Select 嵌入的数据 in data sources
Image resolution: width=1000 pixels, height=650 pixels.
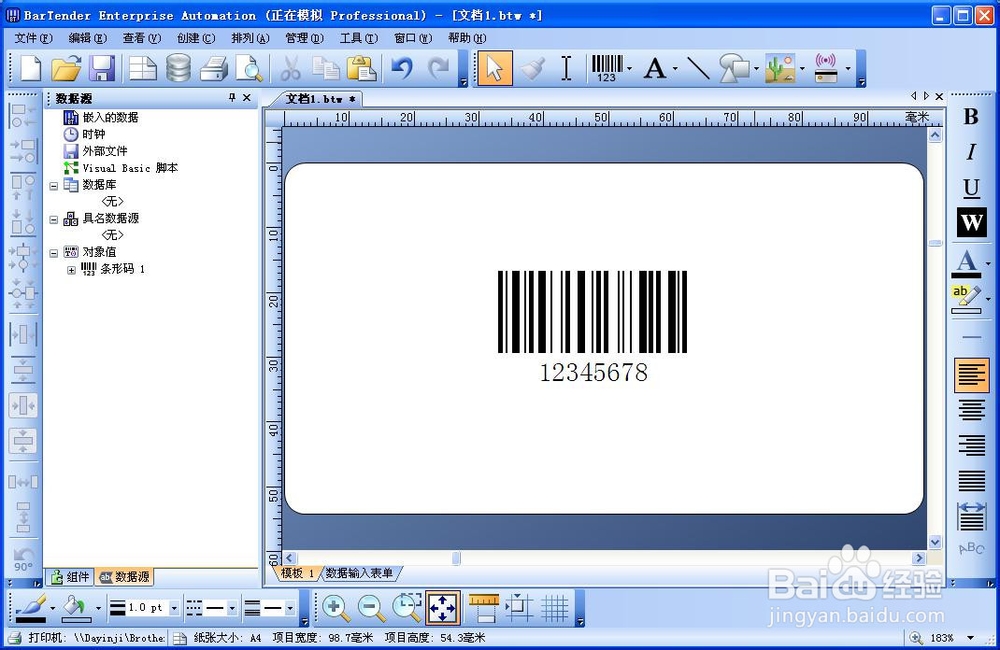coord(101,117)
